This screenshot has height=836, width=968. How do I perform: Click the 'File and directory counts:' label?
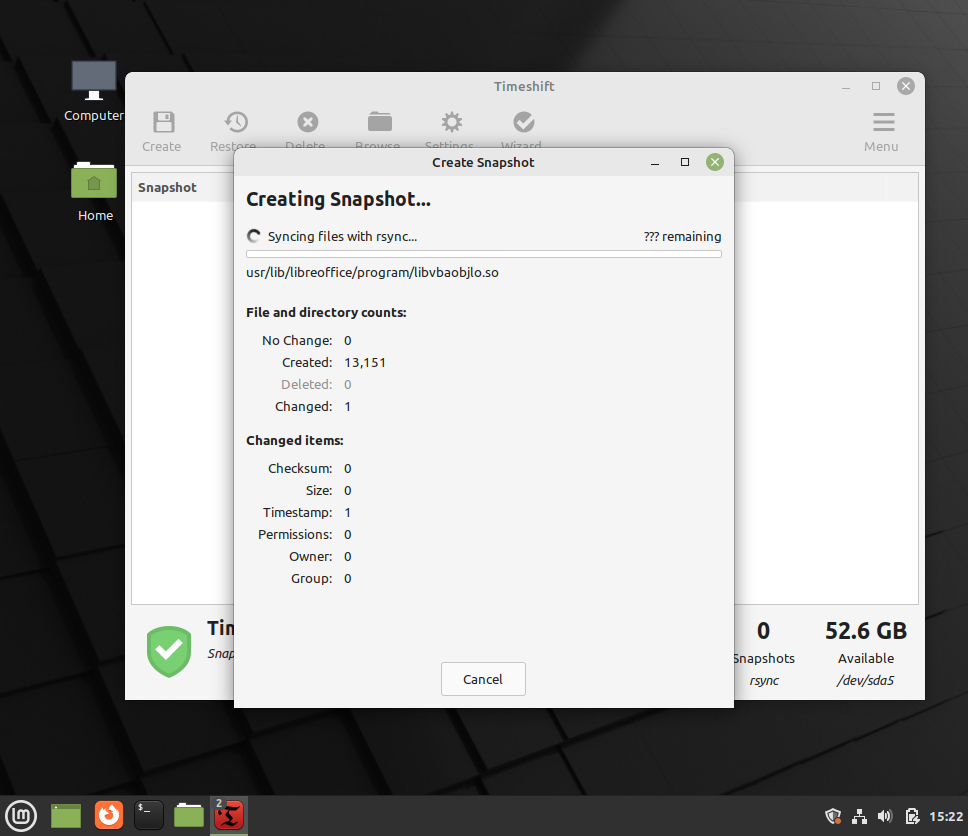pyautogui.click(x=326, y=312)
